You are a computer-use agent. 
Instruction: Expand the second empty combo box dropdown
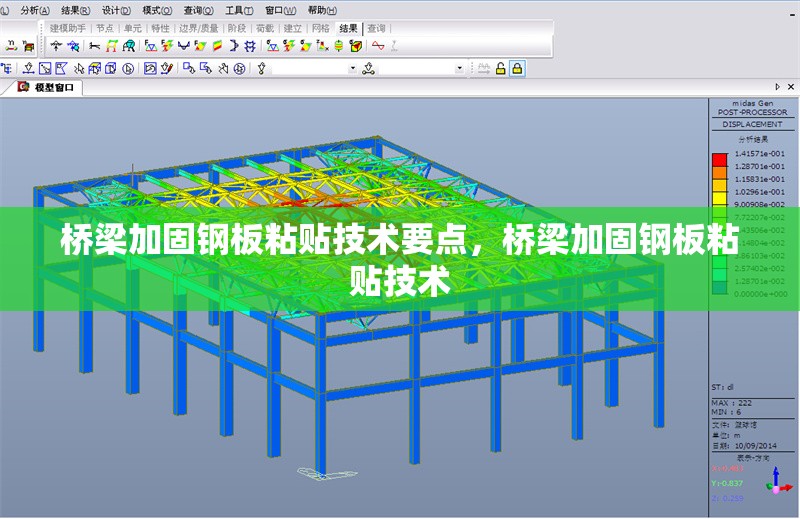pyautogui.click(x=460, y=68)
